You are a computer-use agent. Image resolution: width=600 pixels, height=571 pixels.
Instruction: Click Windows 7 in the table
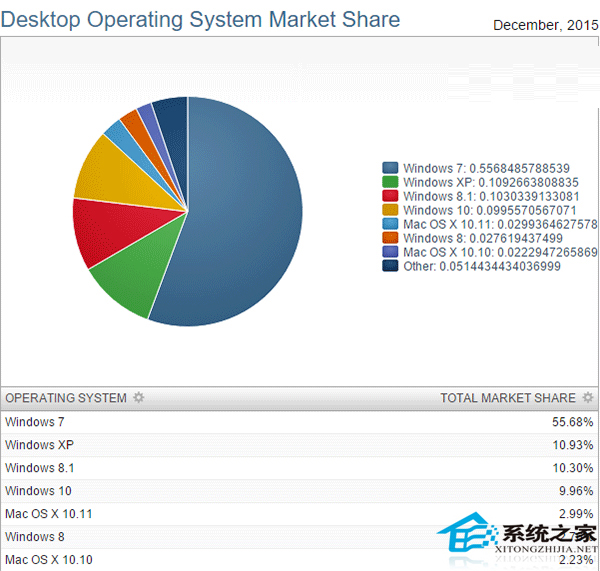pos(34,422)
